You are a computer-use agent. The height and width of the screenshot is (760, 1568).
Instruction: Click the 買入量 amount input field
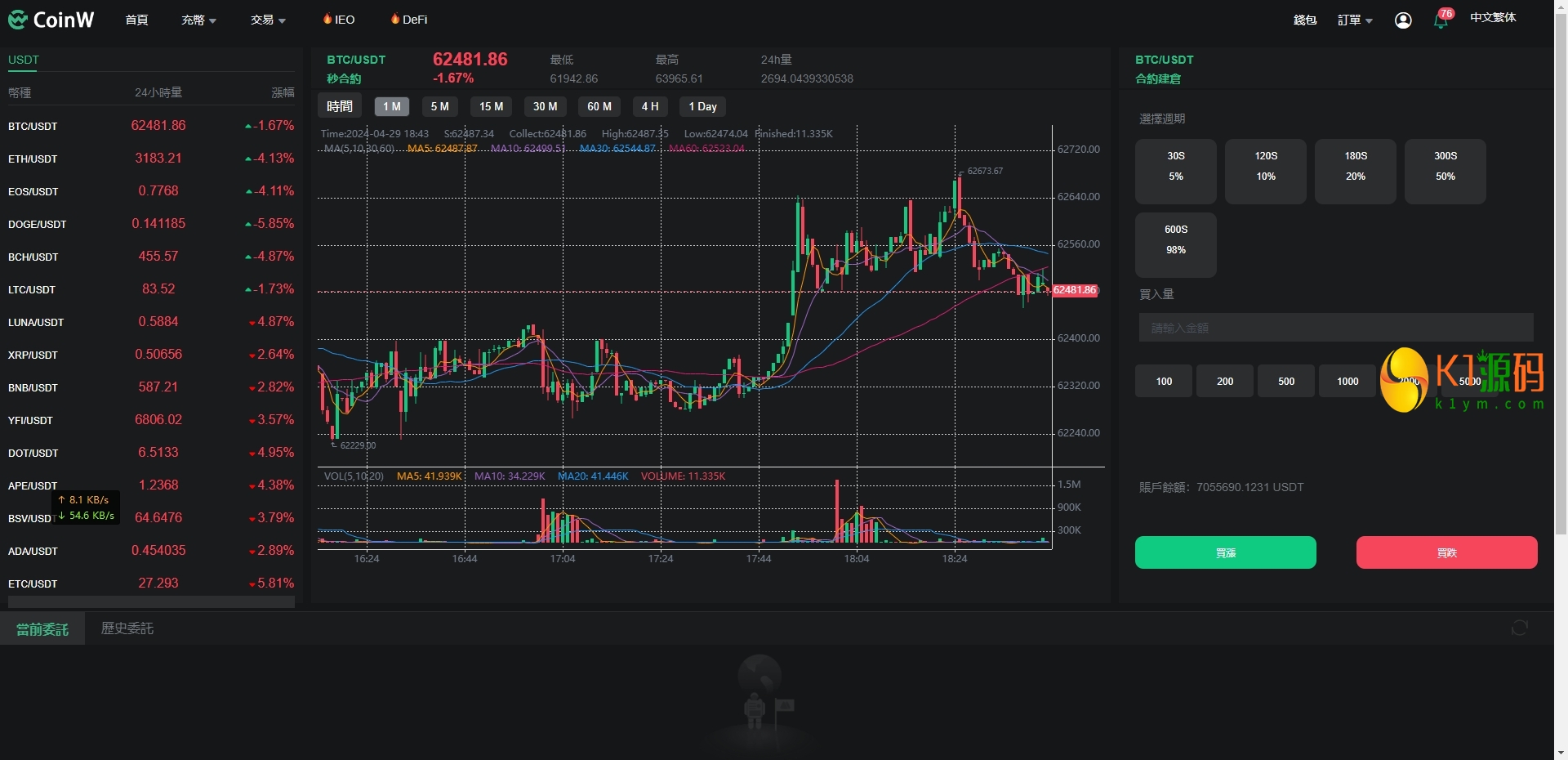[x=1336, y=328]
